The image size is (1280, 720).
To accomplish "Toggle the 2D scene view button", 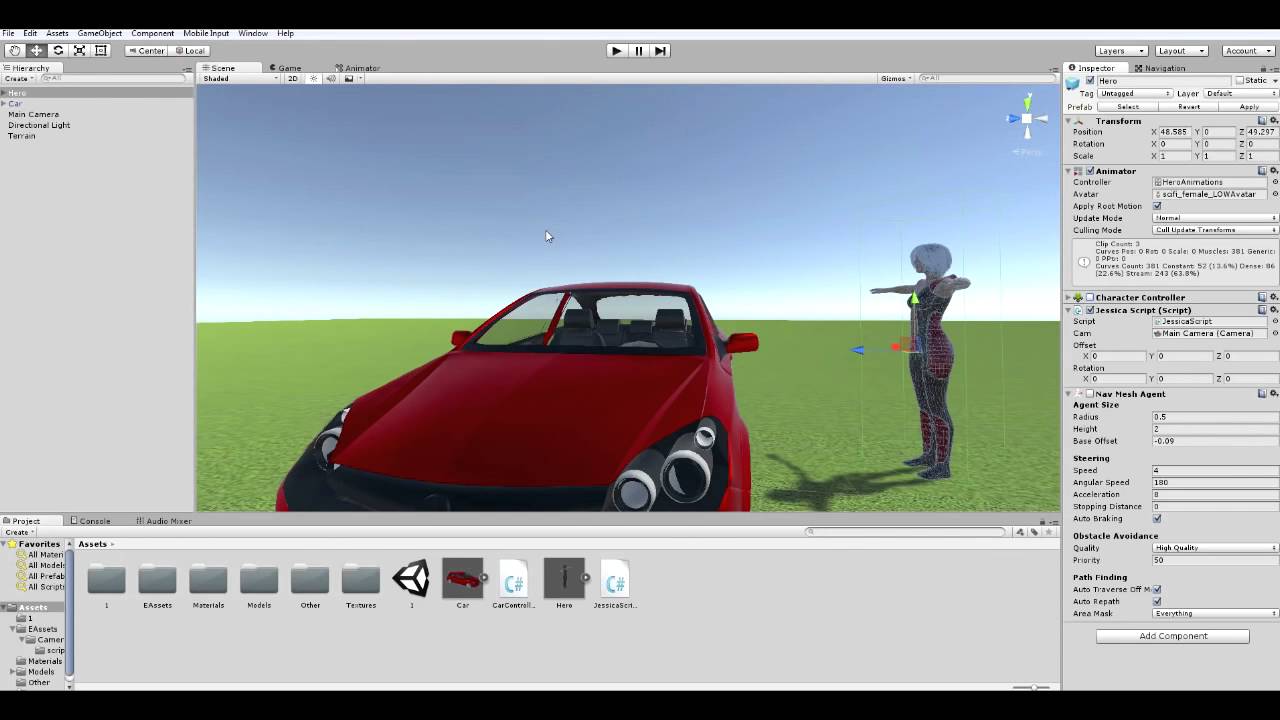I will 292,78.
